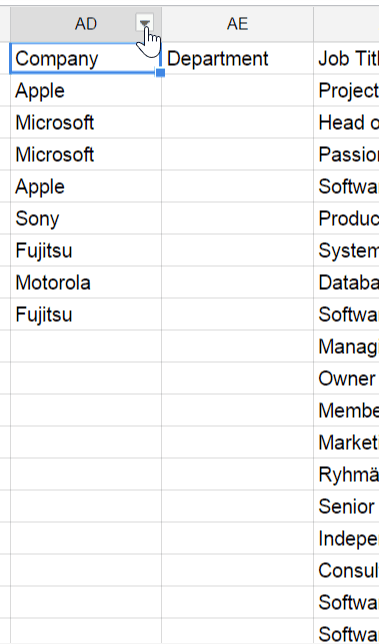The height and width of the screenshot is (644, 379).
Task: Click the first Apple cell
Action: (x=85, y=90)
